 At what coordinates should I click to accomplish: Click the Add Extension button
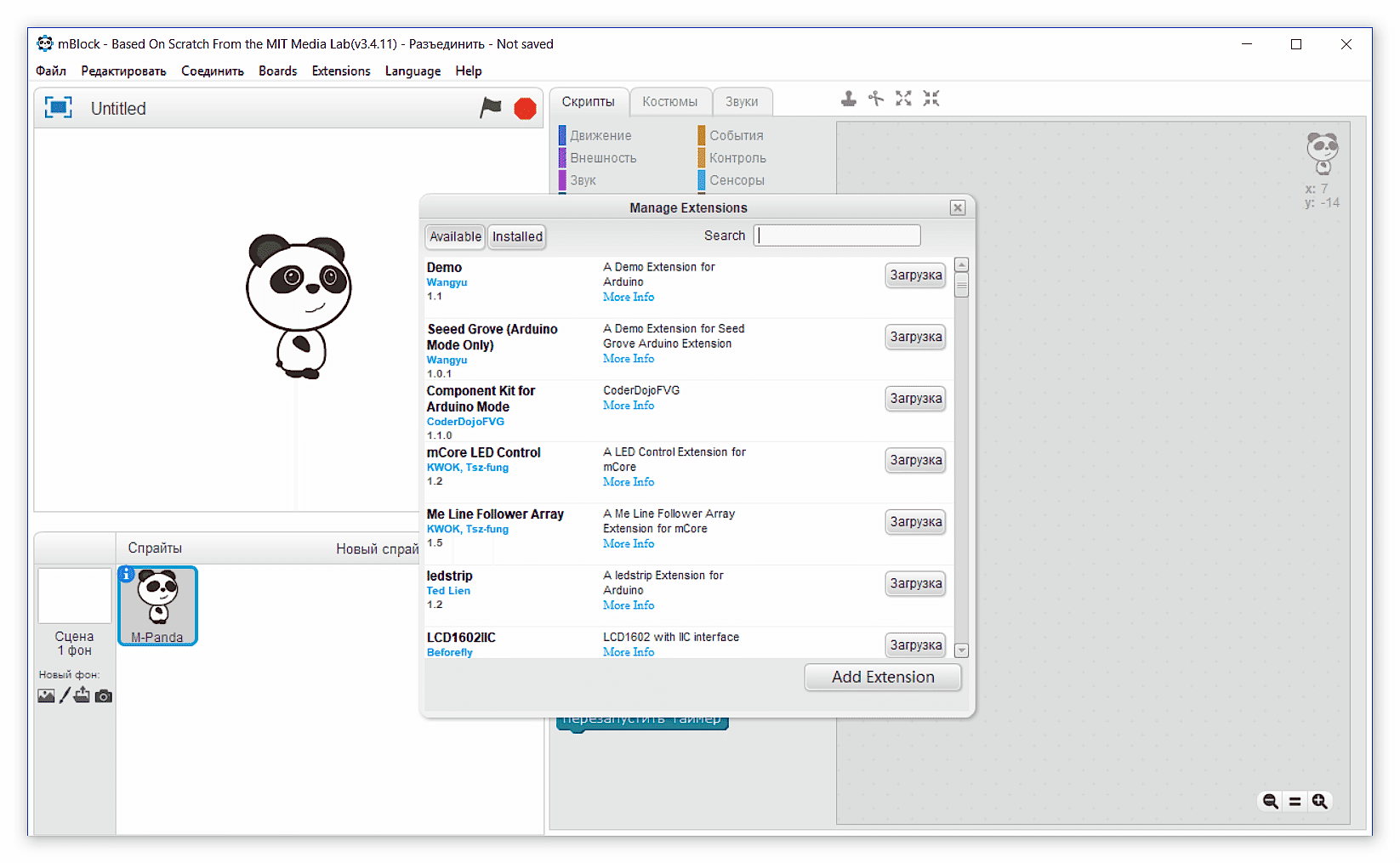tap(882, 677)
